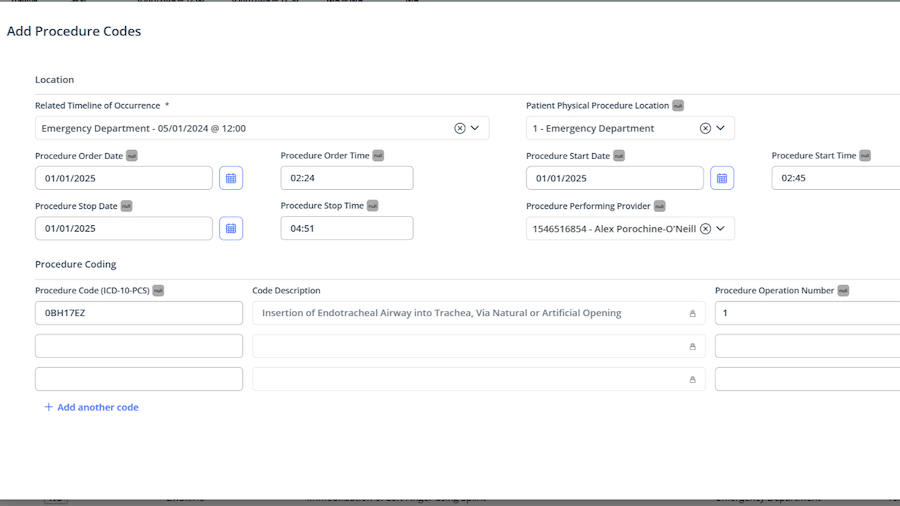Viewport: 900px width, 506px height.
Task: Click lock icon in first Code Description field
Action: click(x=693, y=313)
